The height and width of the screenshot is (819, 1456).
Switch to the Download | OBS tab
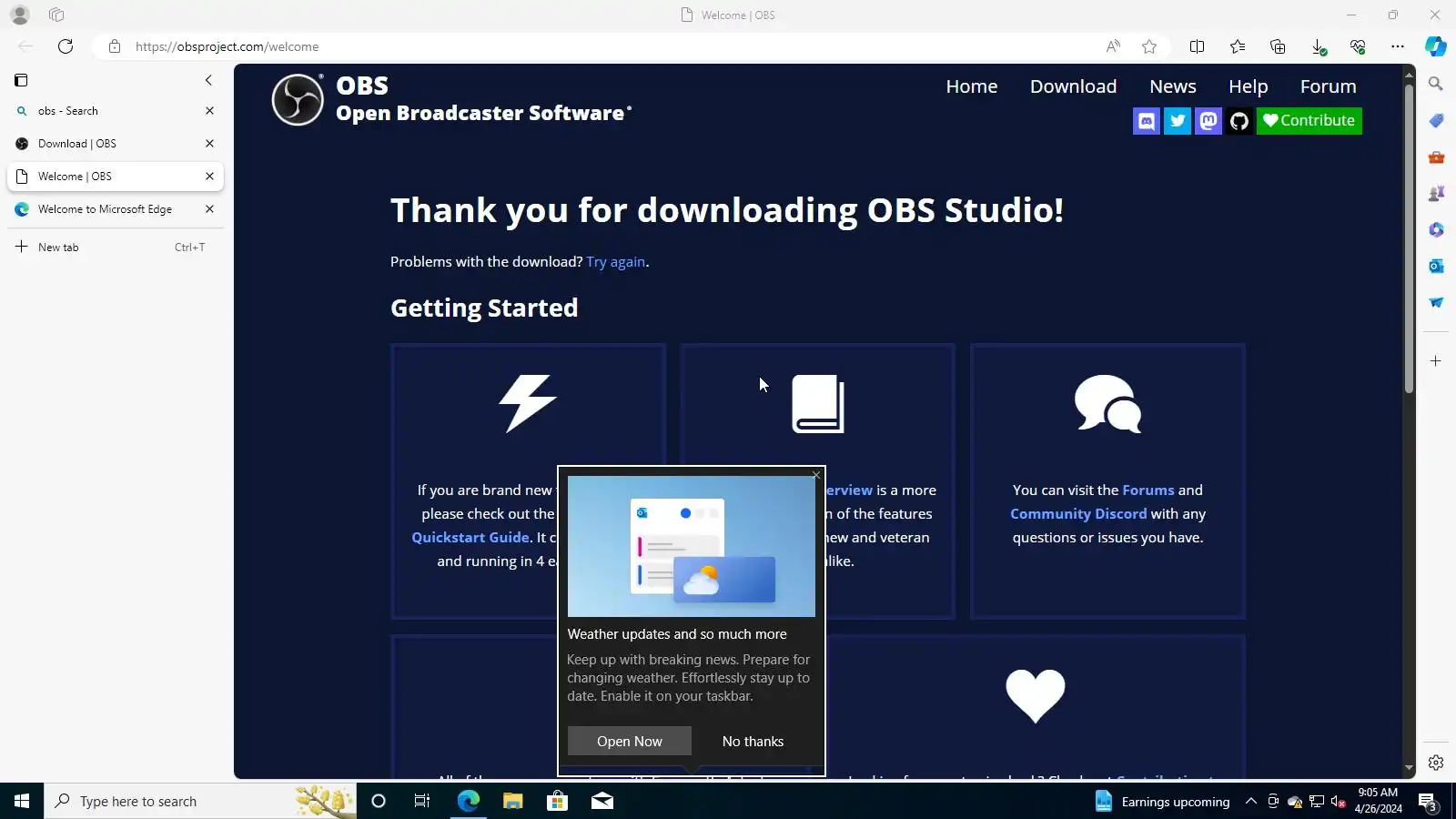point(116,144)
